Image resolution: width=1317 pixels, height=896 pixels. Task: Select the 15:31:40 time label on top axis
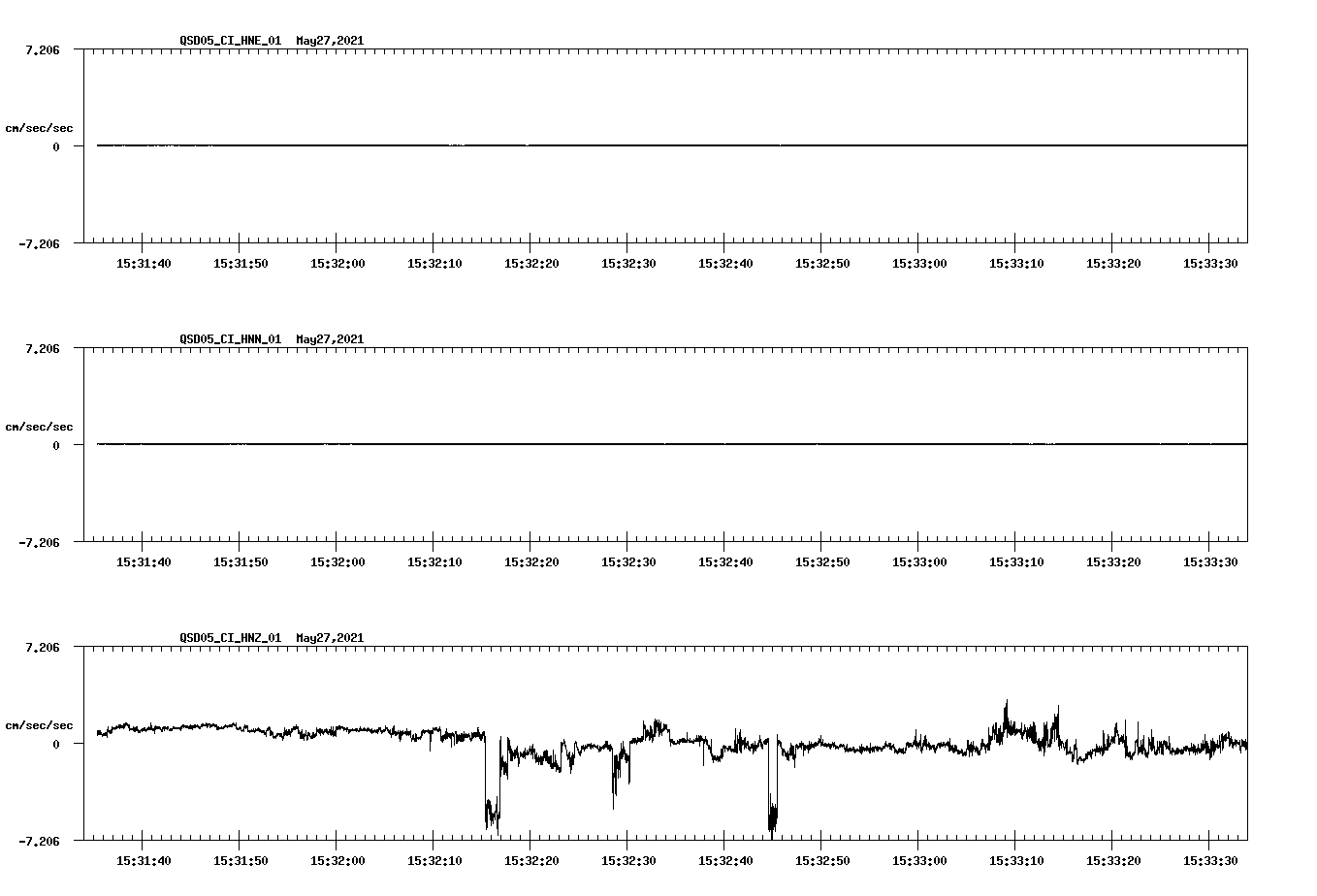coord(142,262)
